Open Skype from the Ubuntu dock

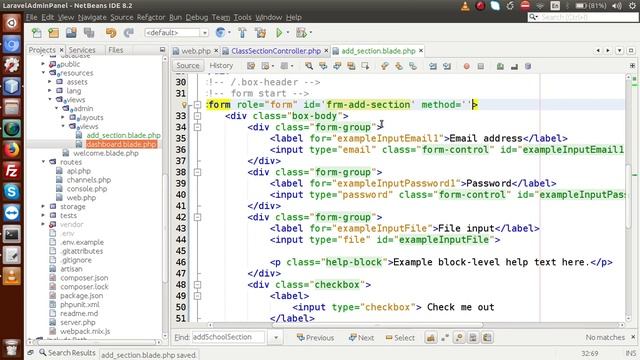11,192
